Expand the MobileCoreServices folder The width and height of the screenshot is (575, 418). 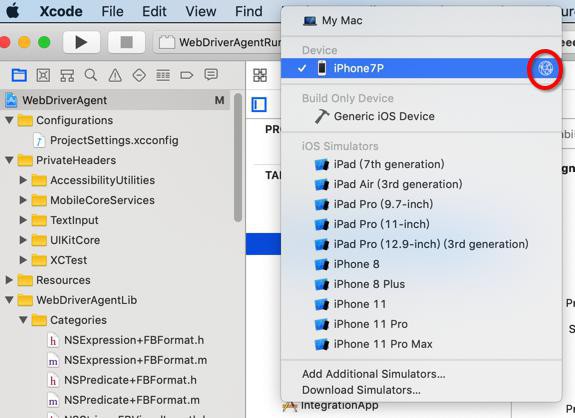(23, 200)
